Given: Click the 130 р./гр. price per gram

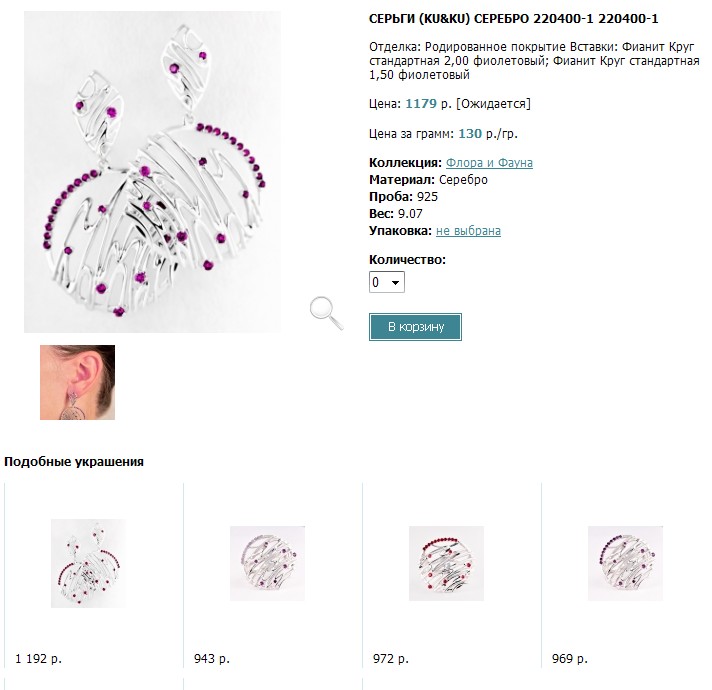Looking at the screenshot, I should click(x=488, y=134).
